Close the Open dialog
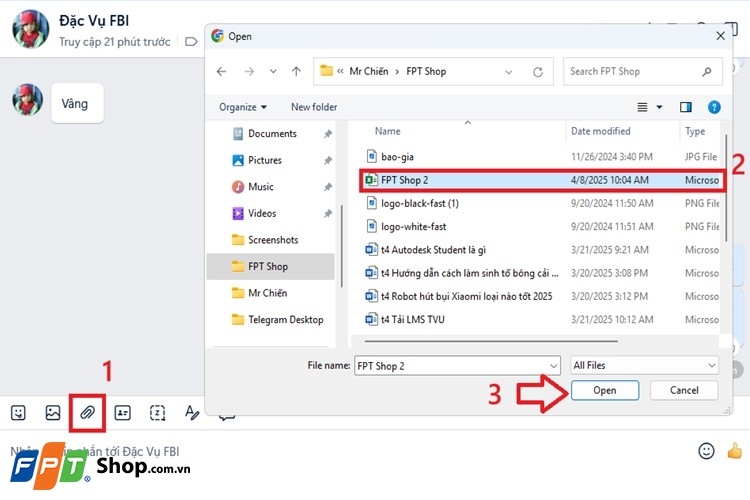This screenshot has height=500, width=750. (720, 36)
